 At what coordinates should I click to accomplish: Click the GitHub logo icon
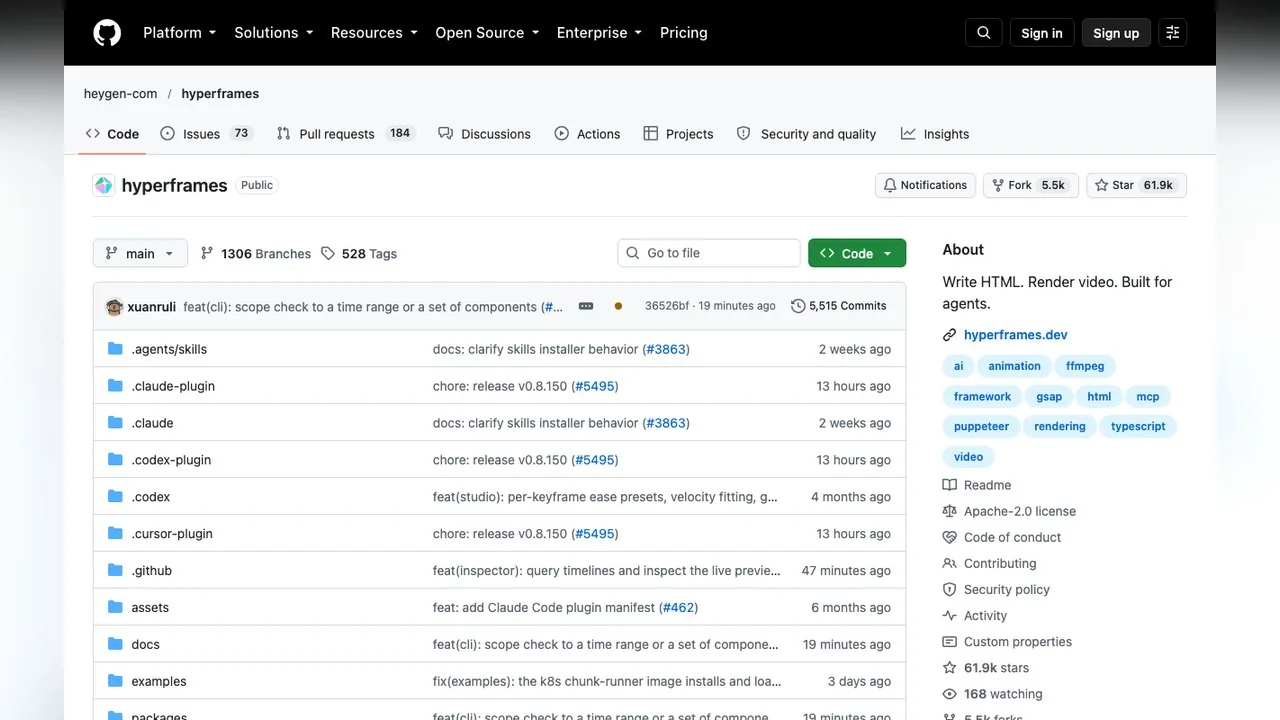pos(107,33)
